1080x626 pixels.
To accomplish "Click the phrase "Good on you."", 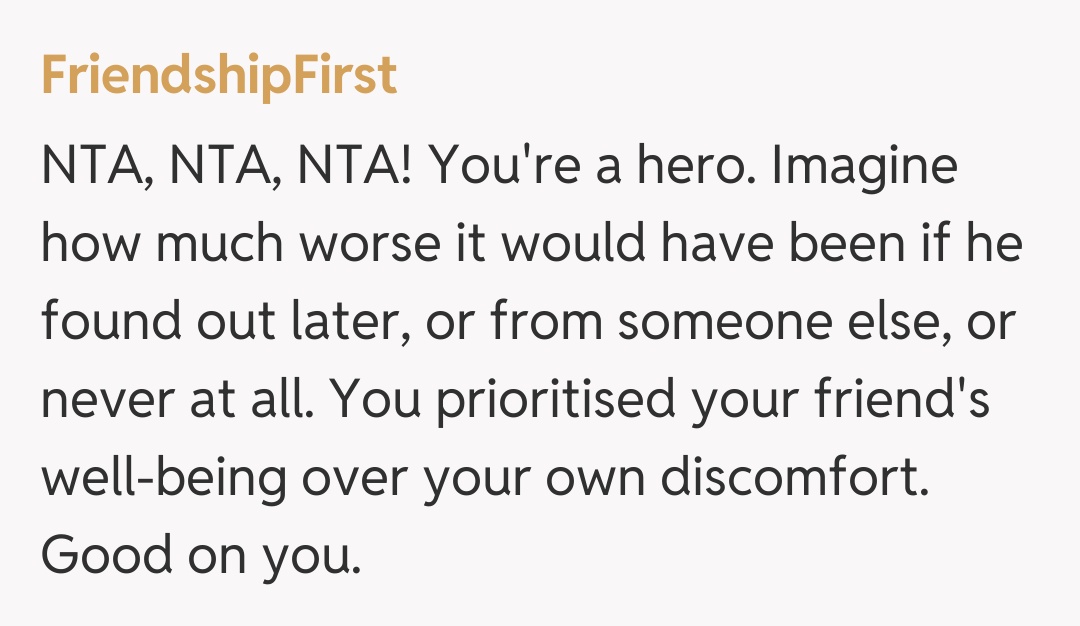I will pos(200,555).
